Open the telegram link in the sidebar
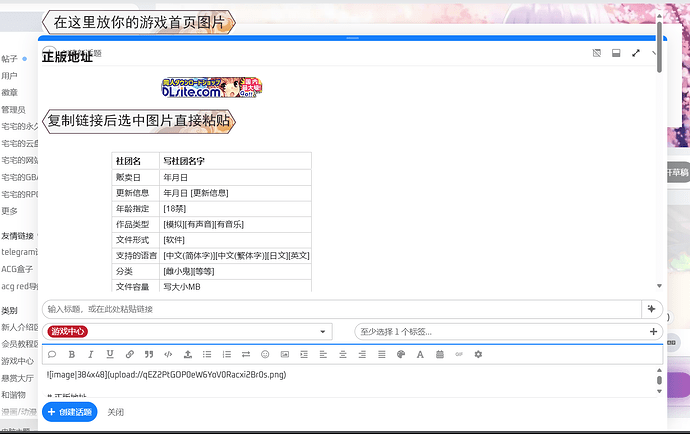Image resolution: width=690 pixels, height=434 pixels. click(x=19, y=252)
